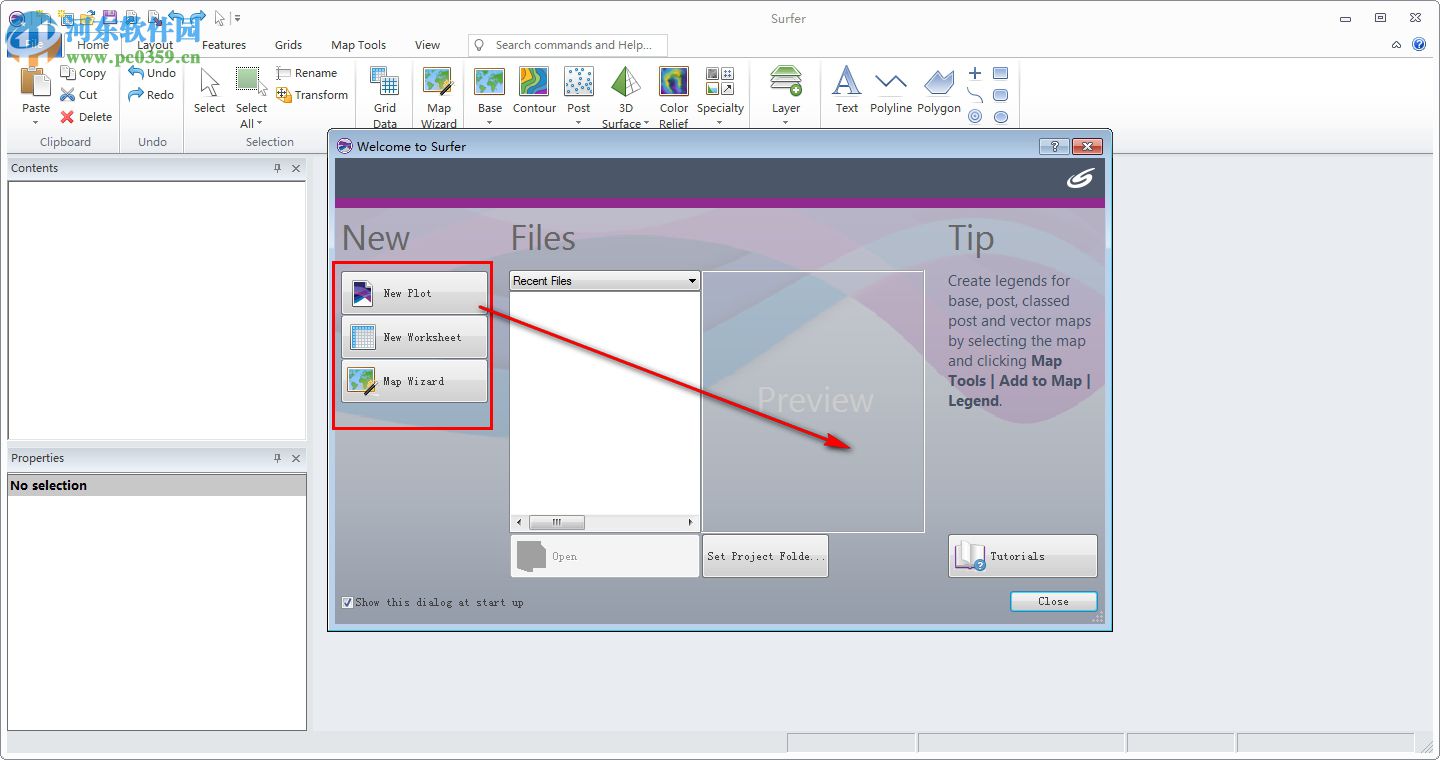Expand the Base map dropdown
This screenshot has height=760, width=1440.
pos(490,123)
